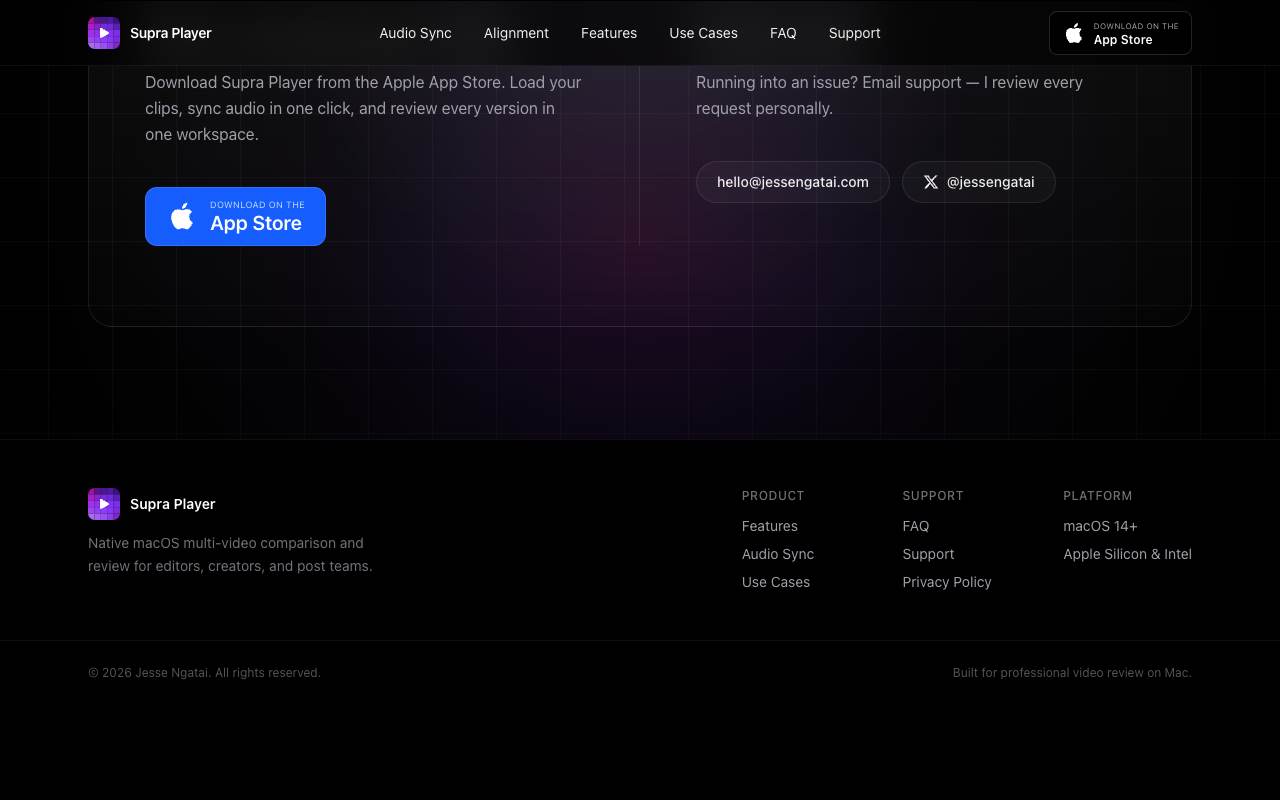Click the Support link under footer Support heading

tap(928, 554)
